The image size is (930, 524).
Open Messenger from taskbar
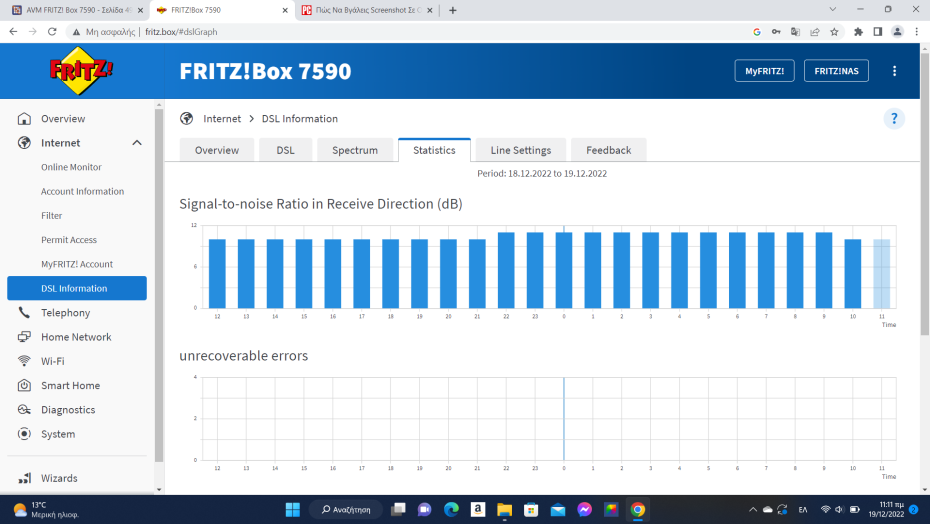pyautogui.click(x=584, y=510)
